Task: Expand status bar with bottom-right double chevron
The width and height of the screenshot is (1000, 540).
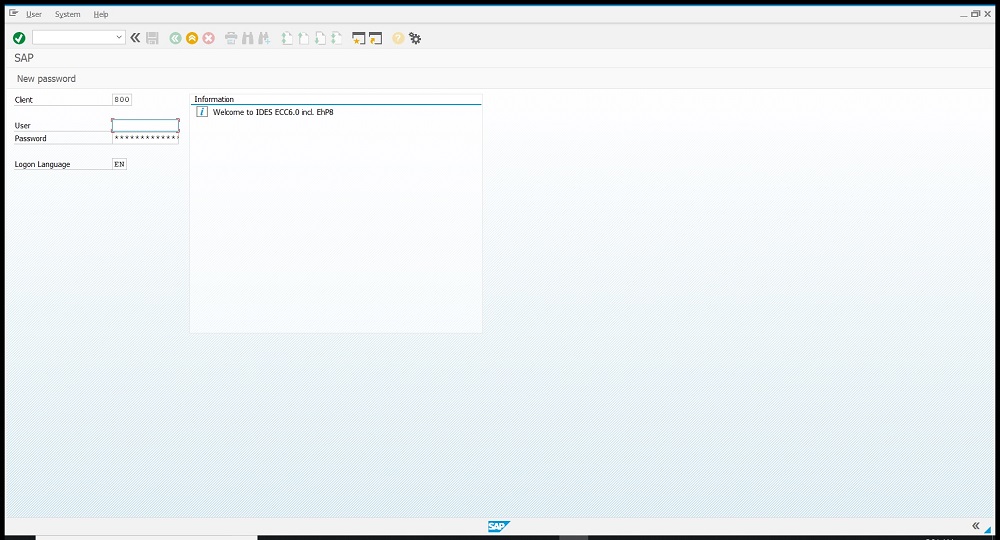Action: pos(976,526)
